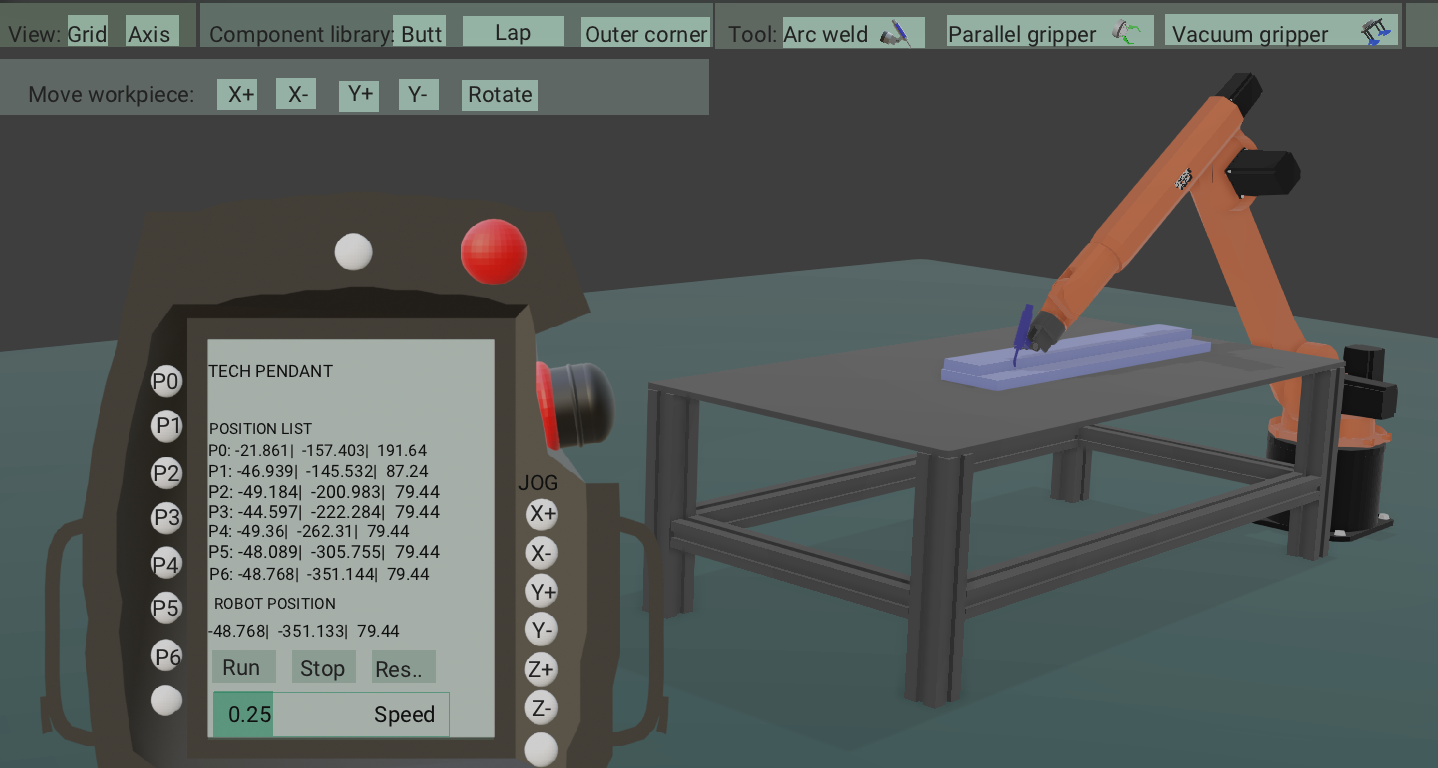The width and height of the screenshot is (1438, 768).
Task: Jog robot with Y- button
Action: (x=542, y=630)
